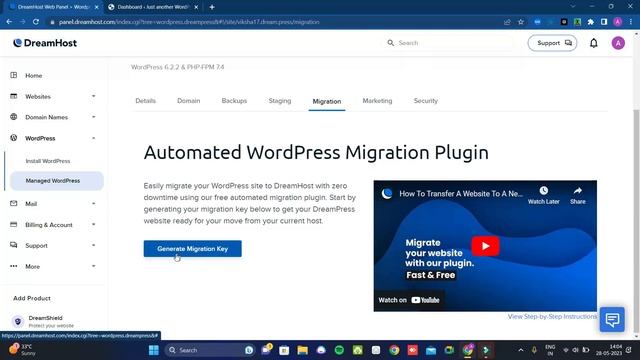Screen dimensions: 640x360
Task: Click the Mail envelope icon
Action: tap(13, 203)
